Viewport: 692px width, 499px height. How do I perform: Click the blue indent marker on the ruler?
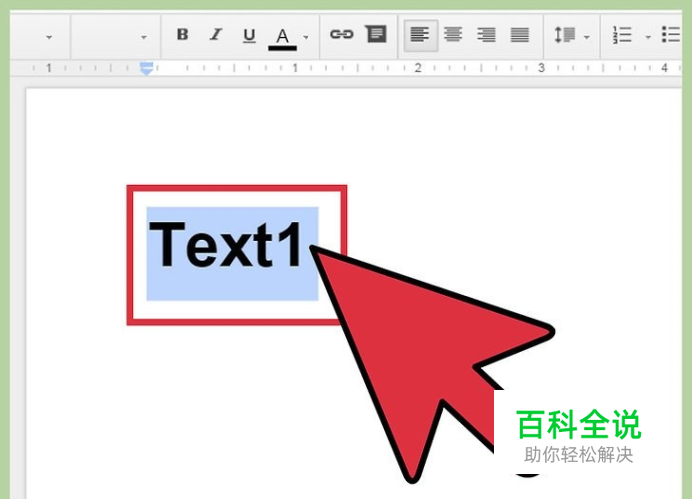pos(147,68)
